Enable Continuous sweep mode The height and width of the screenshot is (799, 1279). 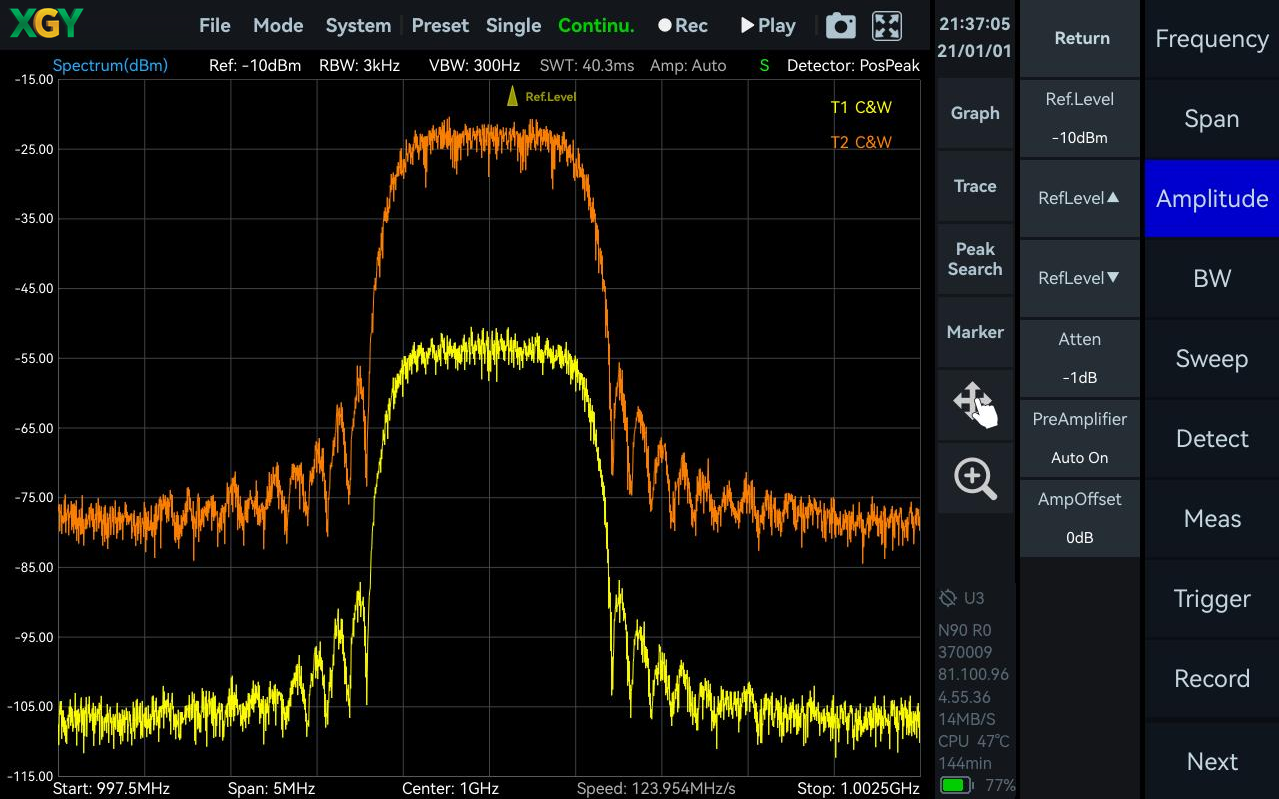pyautogui.click(x=596, y=26)
